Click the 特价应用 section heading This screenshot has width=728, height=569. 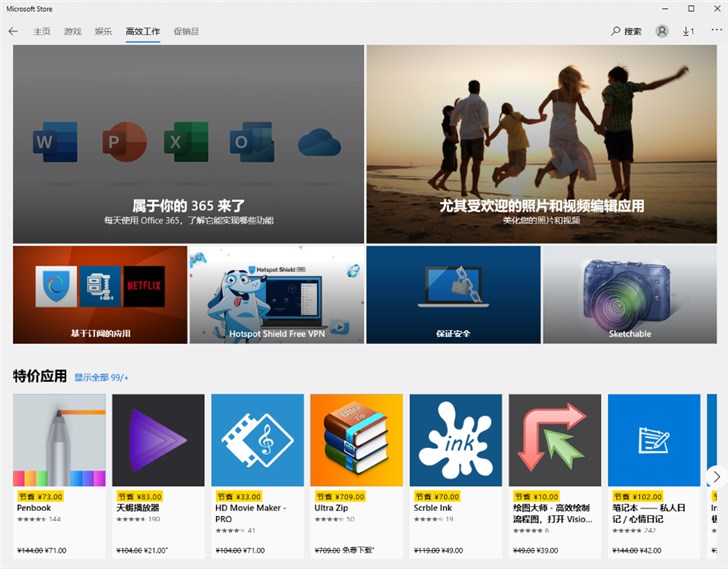pos(40,376)
